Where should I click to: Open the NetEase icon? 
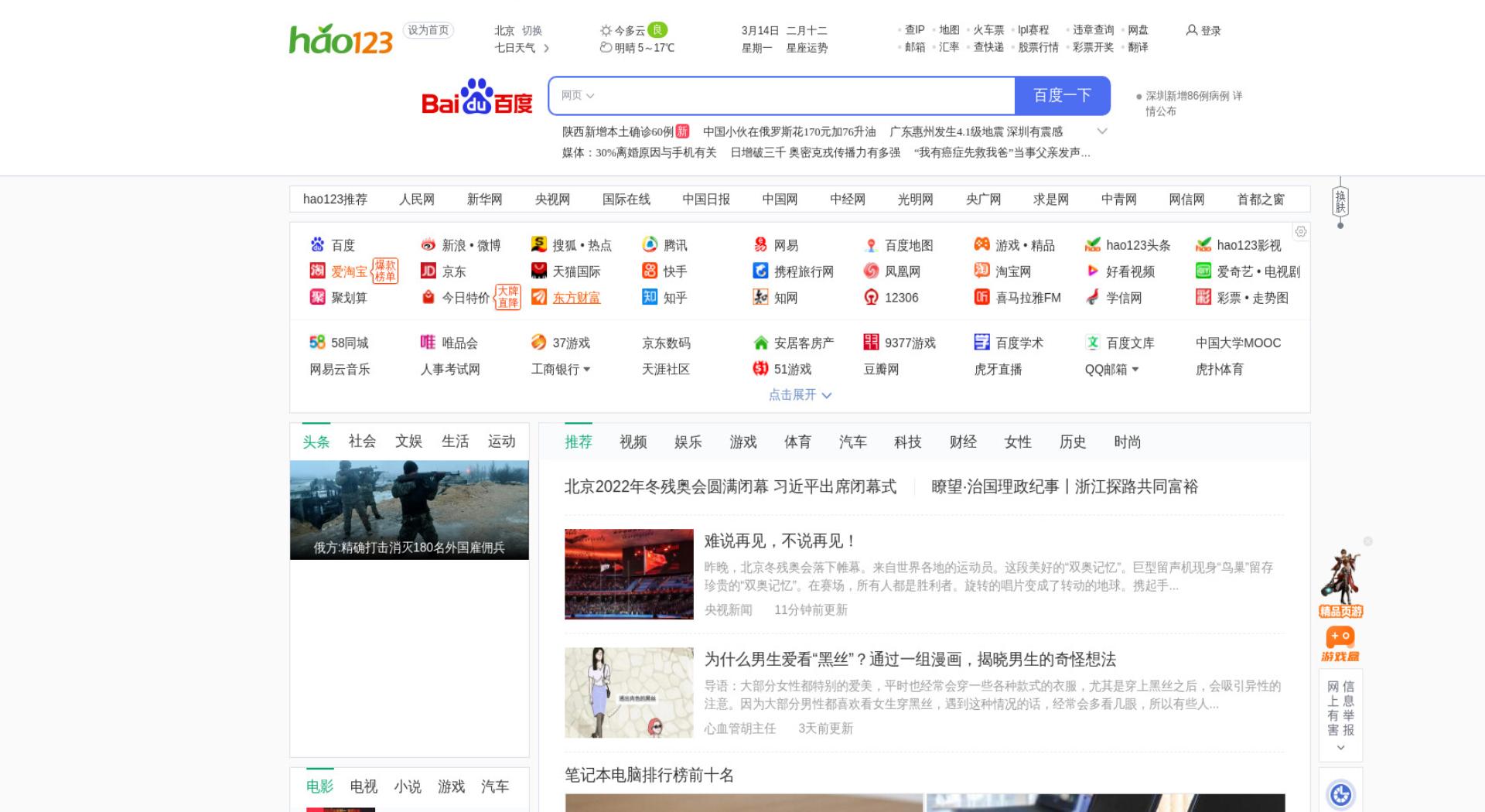click(x=760, y=245)
